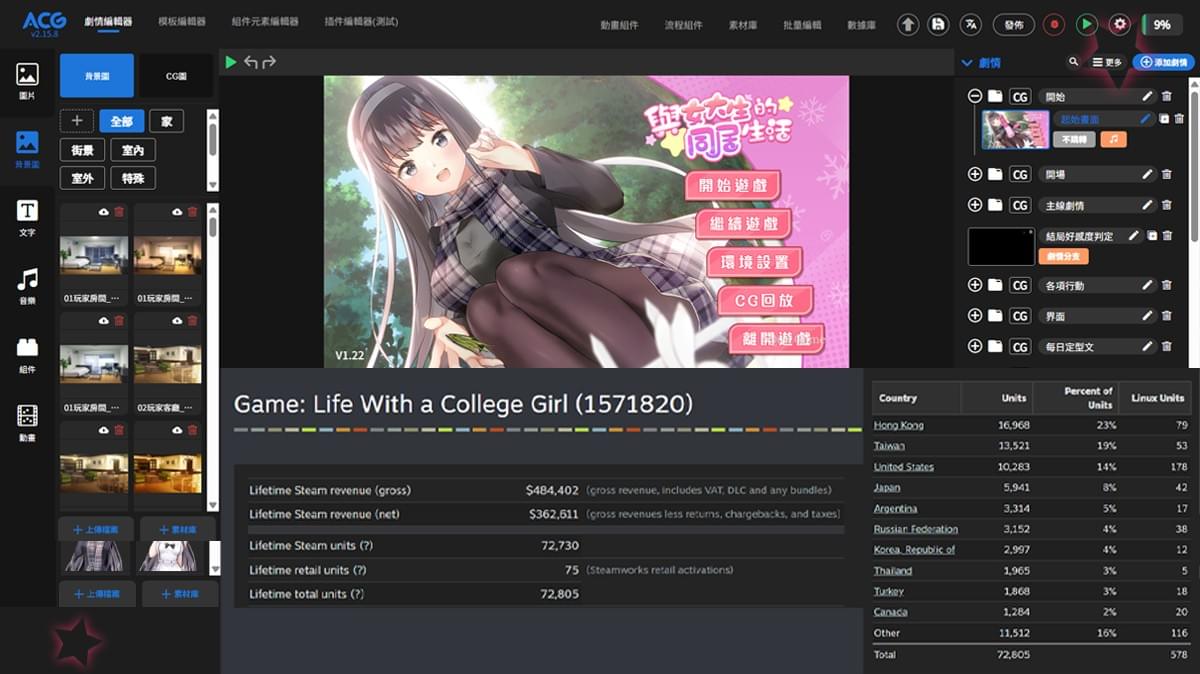Image resolution: width=1200 pixels, height=674 pixels.
Task: Expand the 開場 chapter
Action: (975, 174)
